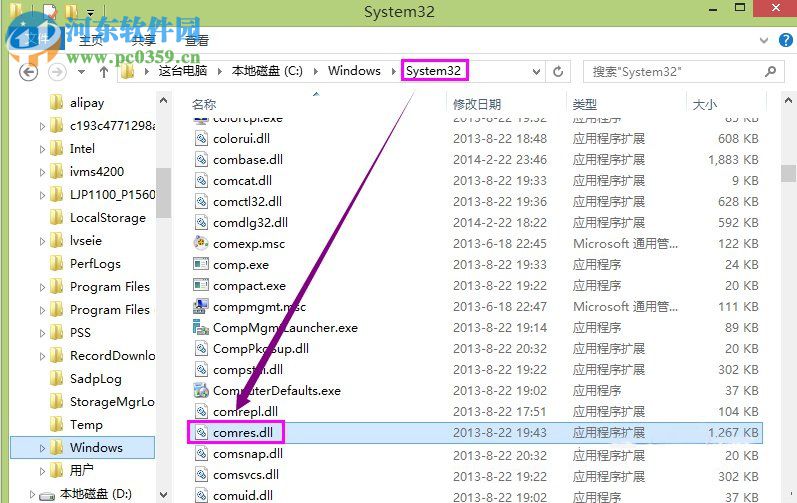Sort by the 修改日期 column header
This screenshot has width=797, height=503.
click(477, 105)
